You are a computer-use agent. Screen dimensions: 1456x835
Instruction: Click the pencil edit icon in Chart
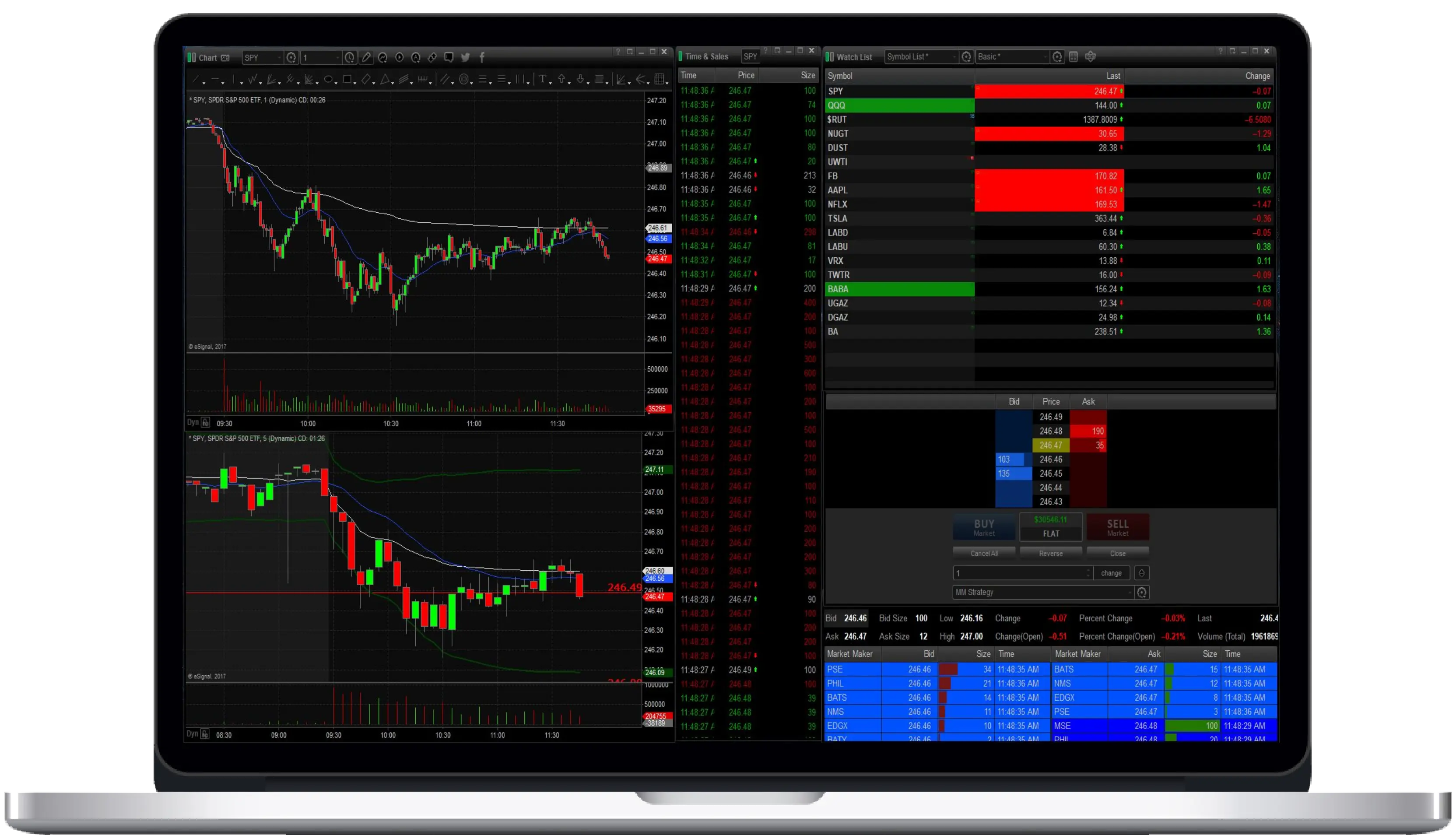(x=366, y=57)
